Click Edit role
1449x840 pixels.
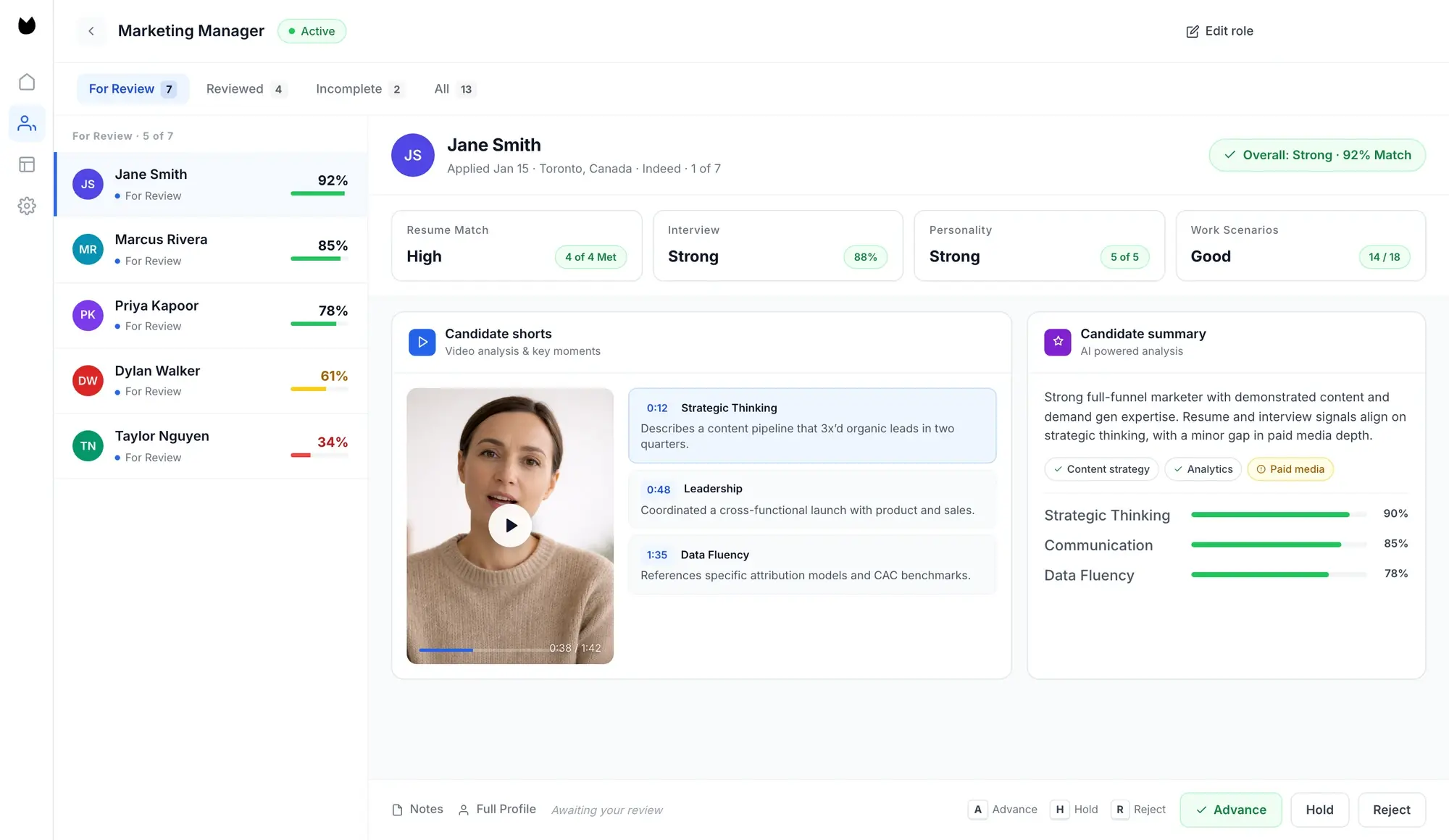[x=1219, y=31]
